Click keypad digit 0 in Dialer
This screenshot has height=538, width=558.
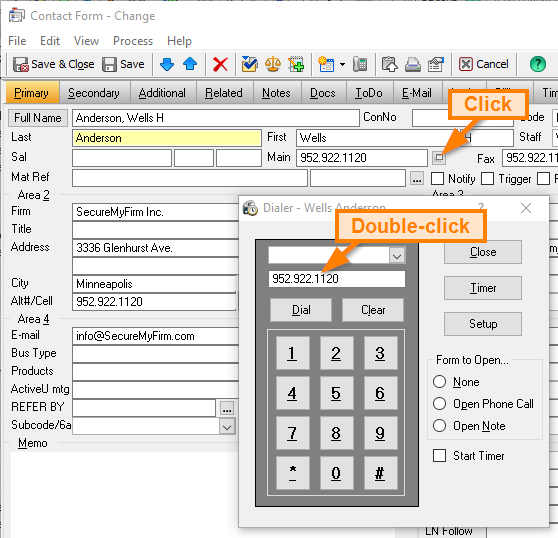(x=336, y=473)
